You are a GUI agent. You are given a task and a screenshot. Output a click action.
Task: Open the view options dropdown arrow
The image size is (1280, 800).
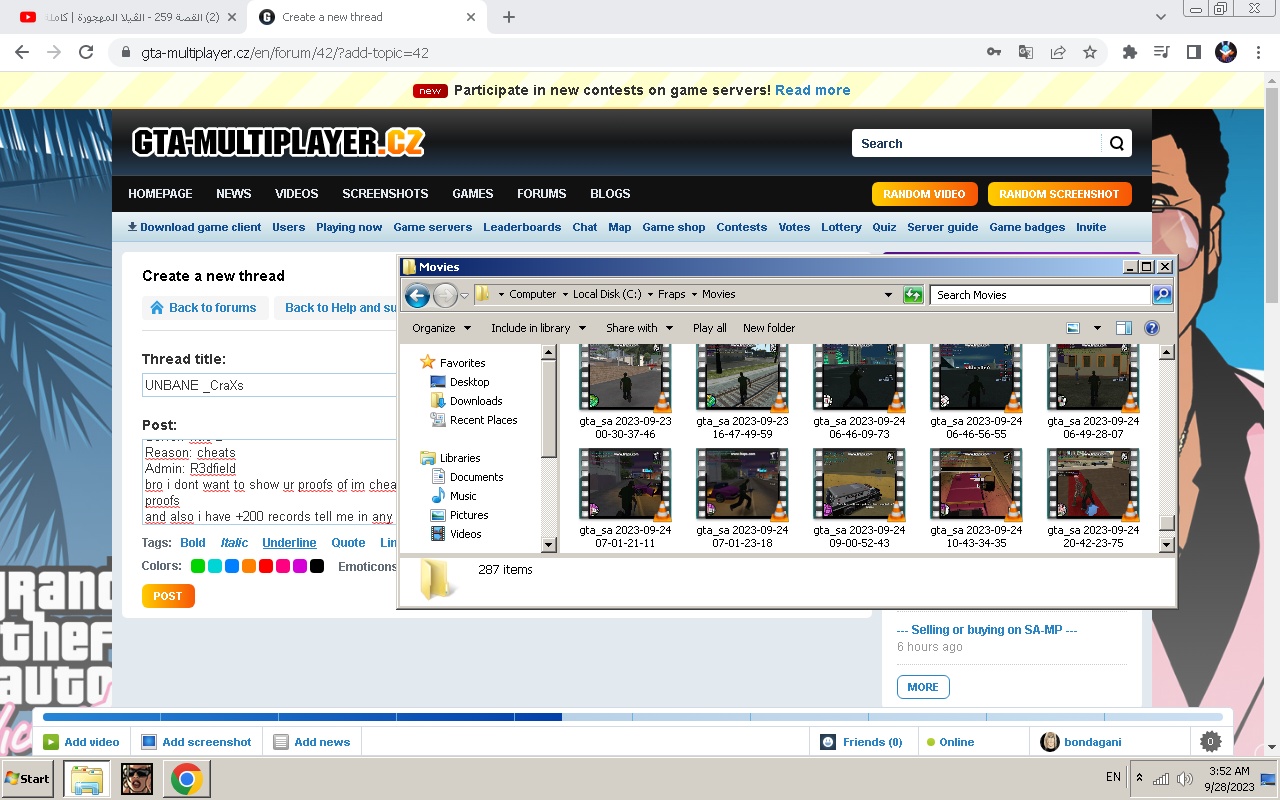pos(1097,328)
